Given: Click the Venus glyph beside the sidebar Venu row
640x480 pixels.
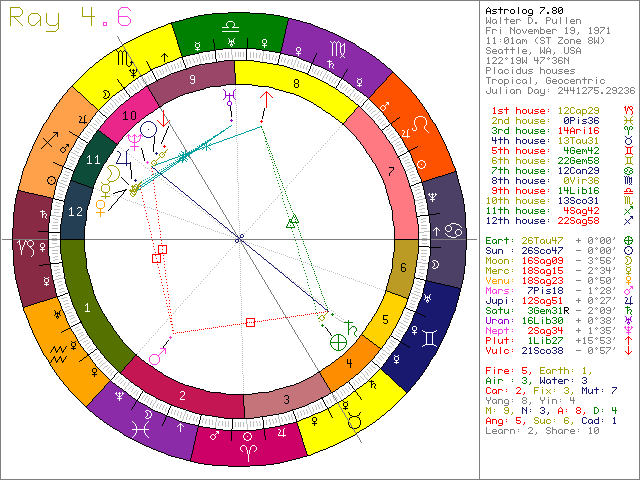Looking at the screenshot, I should coord(629,281).
